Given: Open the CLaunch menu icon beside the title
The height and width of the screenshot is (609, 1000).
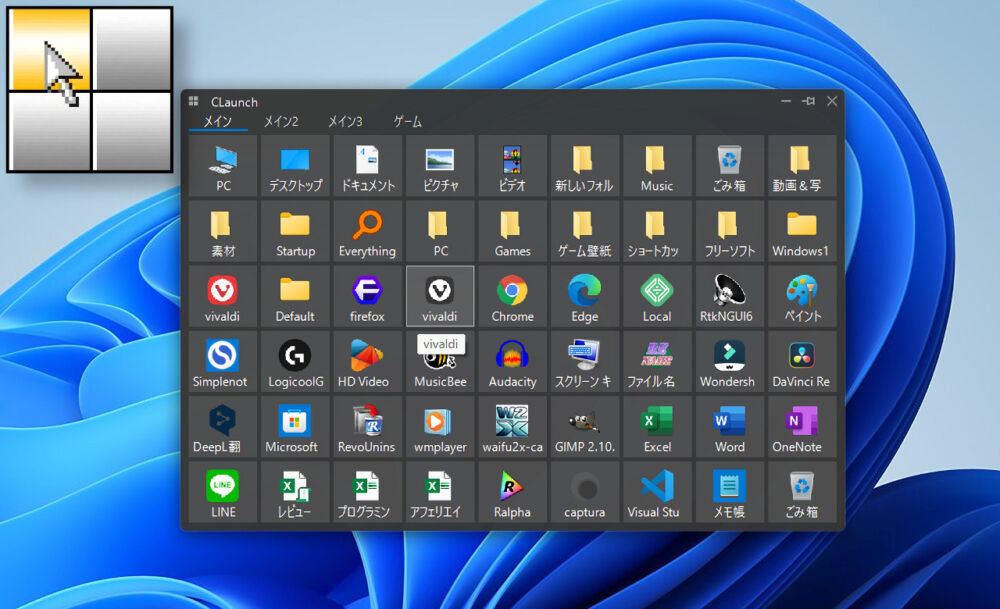Looking at the screenshot, I should (194, 101).
